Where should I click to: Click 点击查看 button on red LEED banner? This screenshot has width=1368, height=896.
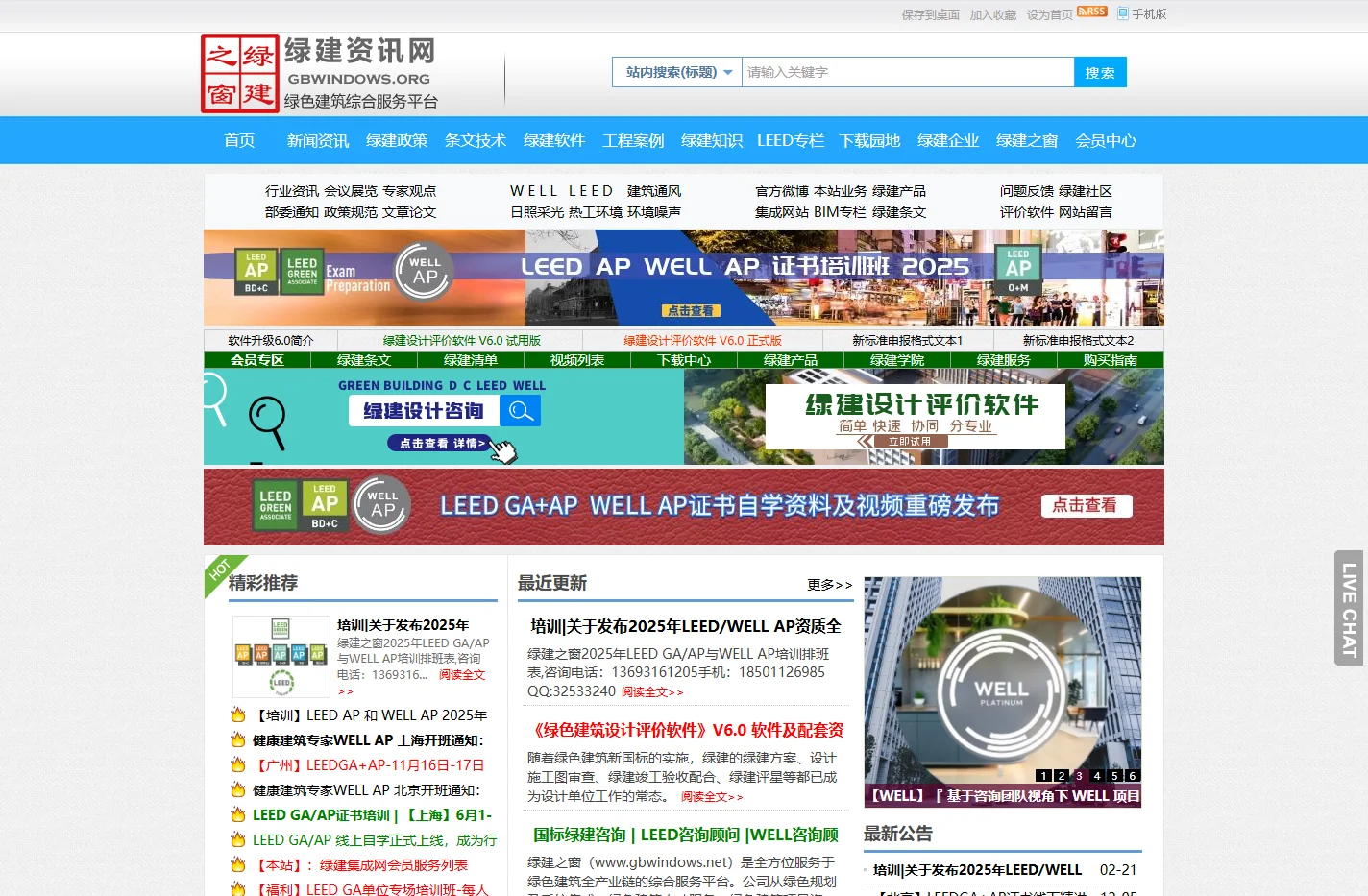pyautogui.click(x=1086, y=505)
